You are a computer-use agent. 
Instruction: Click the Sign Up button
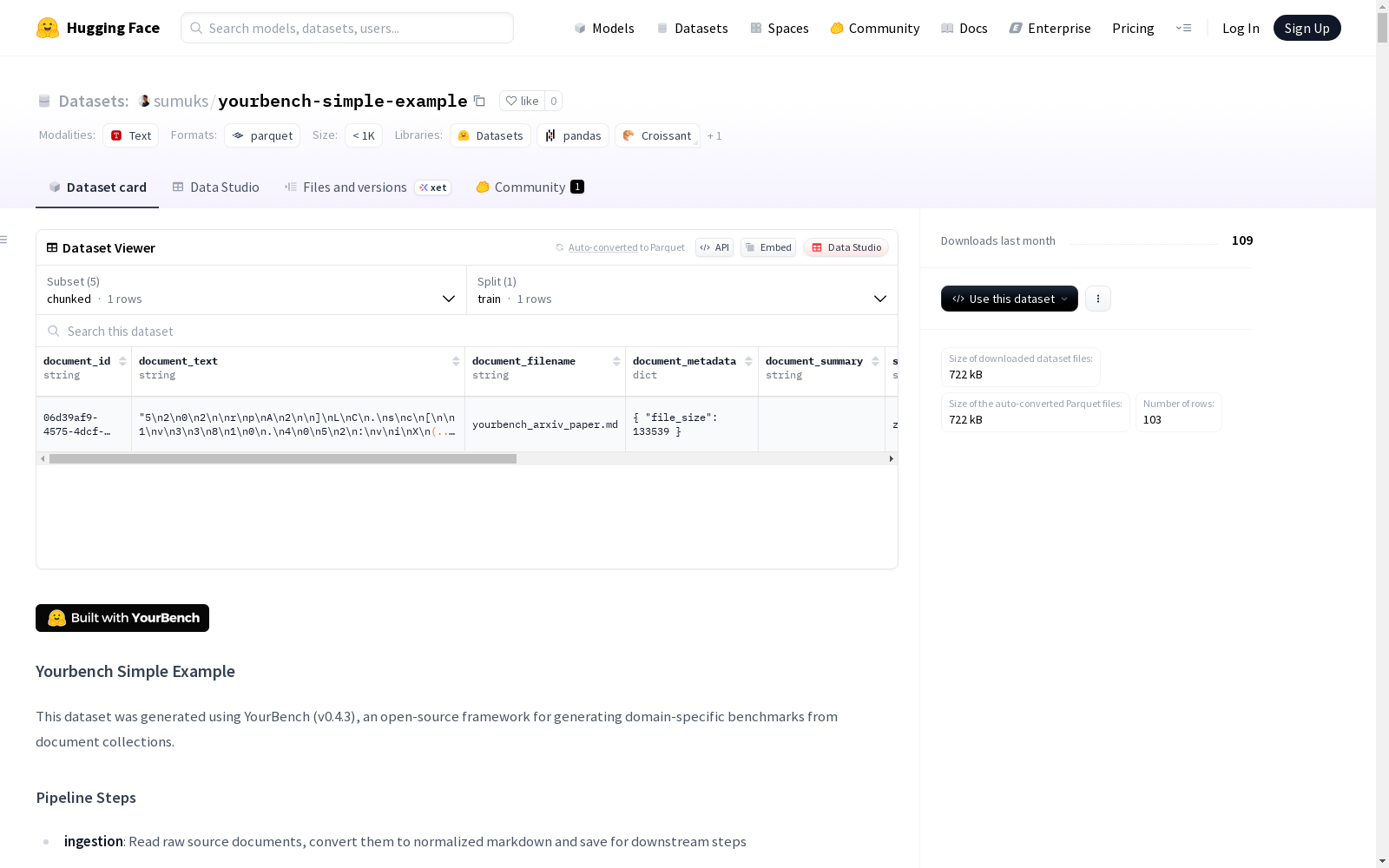[x=1307, y=28]
